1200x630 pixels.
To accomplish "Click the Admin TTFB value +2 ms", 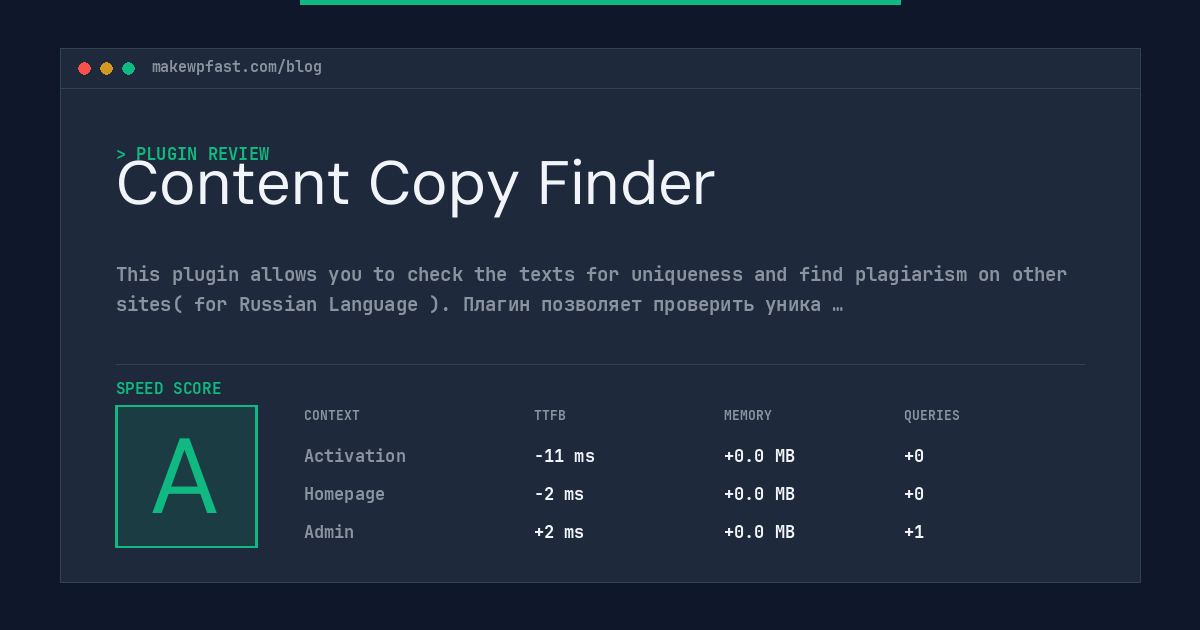I will point(559,532).
